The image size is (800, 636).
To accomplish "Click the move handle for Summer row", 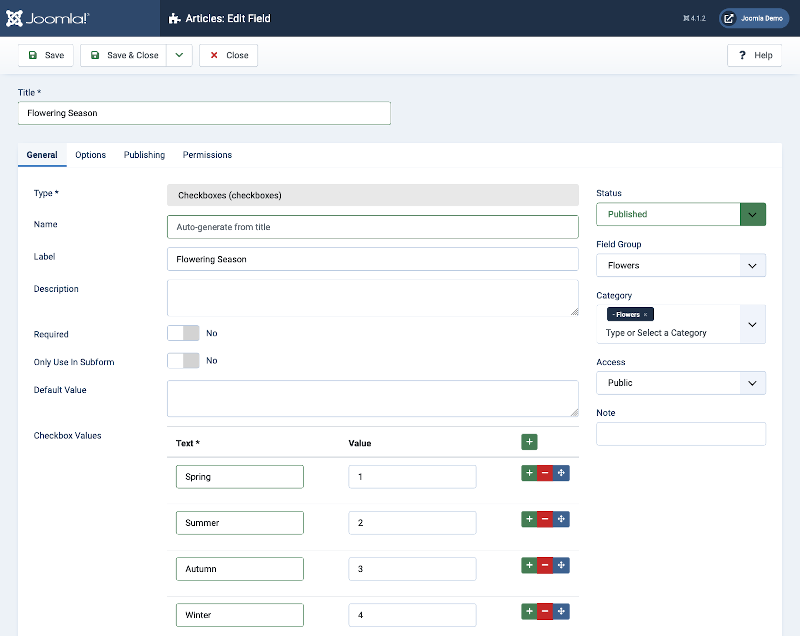I will pyautogui.click(x=561, y=519).
